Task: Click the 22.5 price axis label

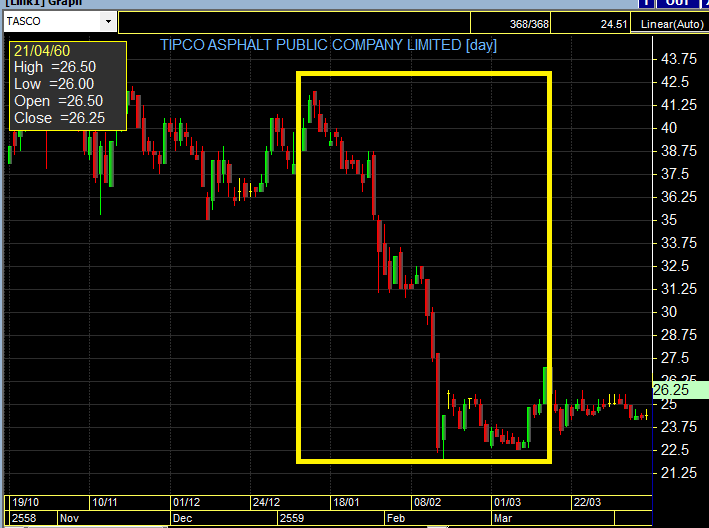Action: pyautogui.click(x=675, y=450)
